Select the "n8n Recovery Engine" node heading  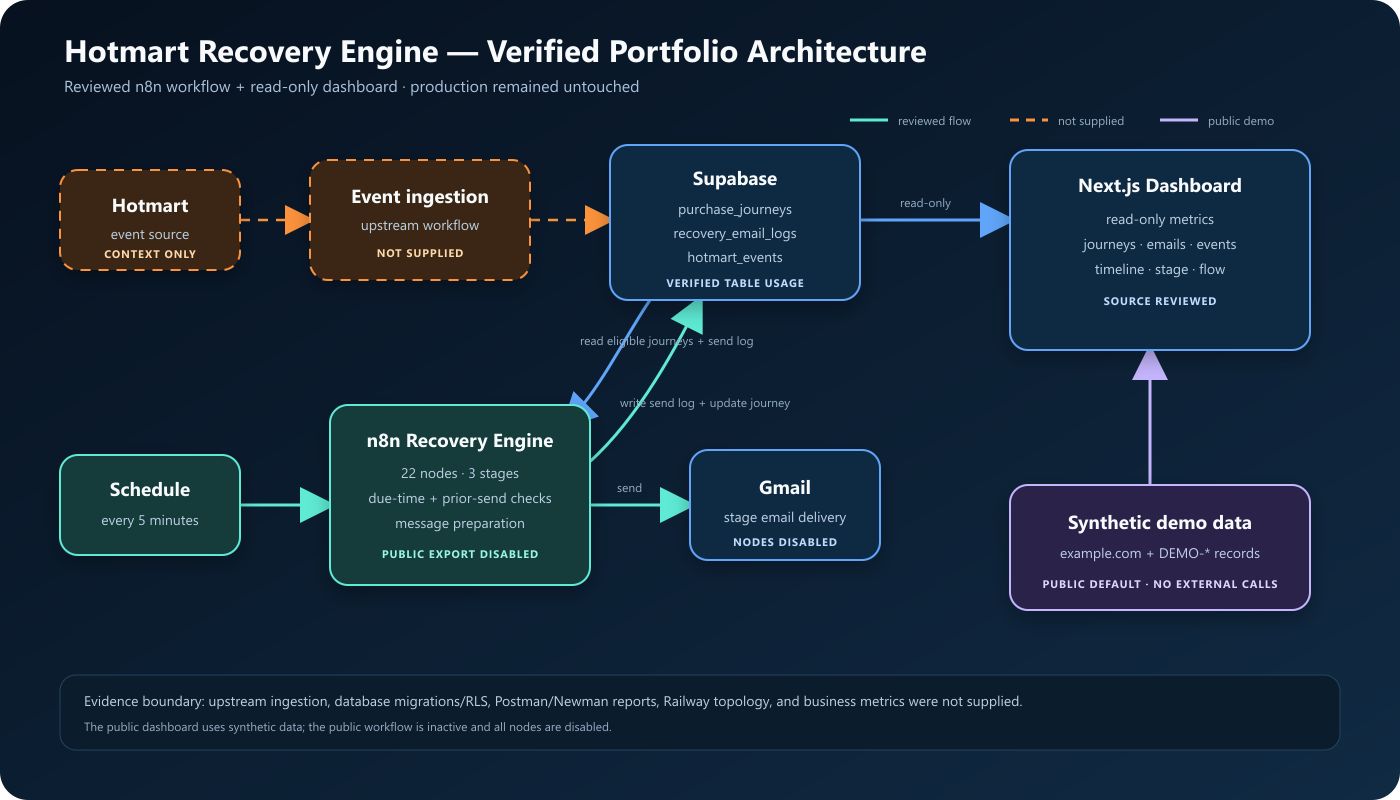click(x=460, y=441)
